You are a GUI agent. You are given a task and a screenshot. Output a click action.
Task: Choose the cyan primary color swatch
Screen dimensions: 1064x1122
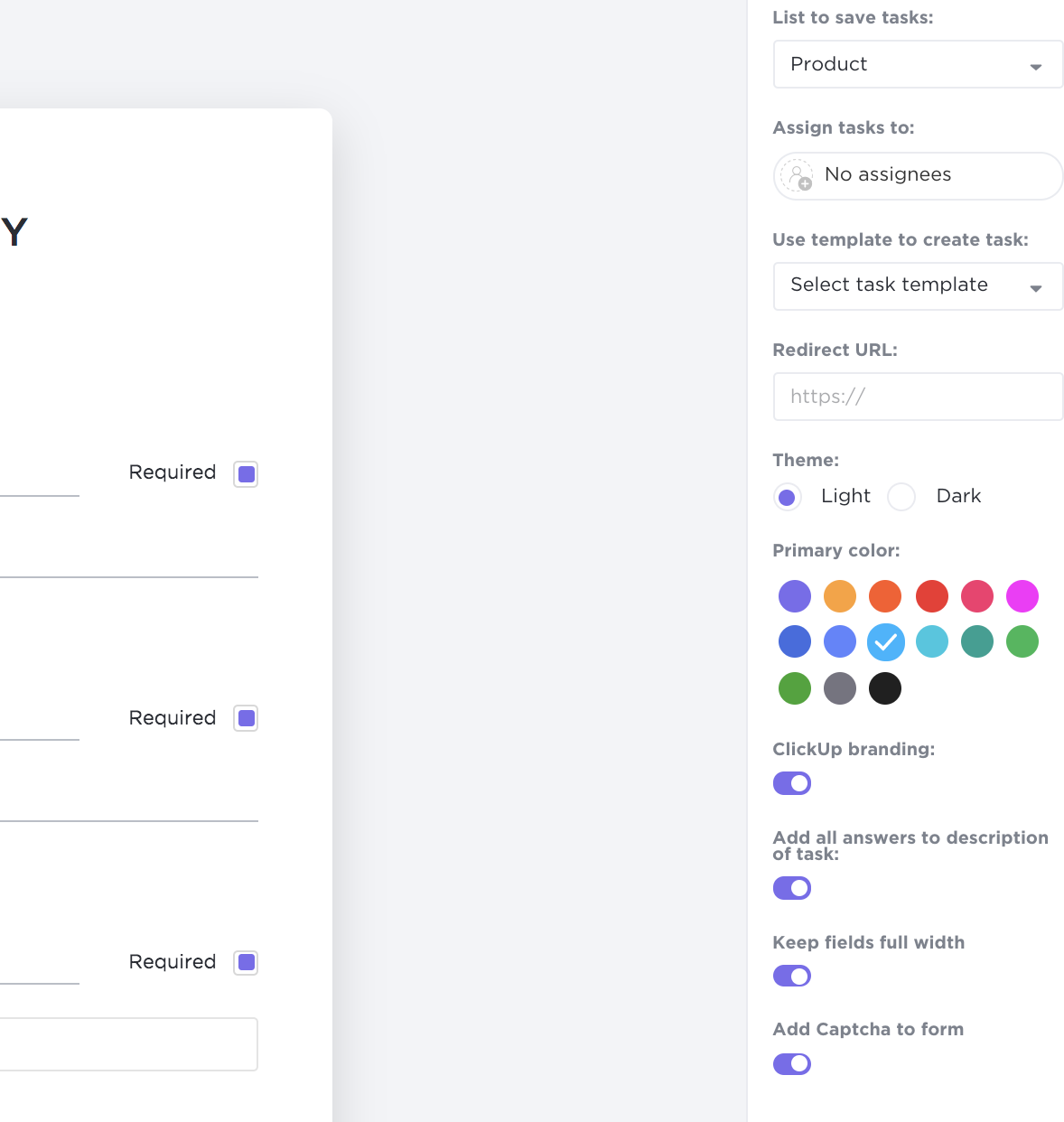pyautogui.click(x=932, y=641)
